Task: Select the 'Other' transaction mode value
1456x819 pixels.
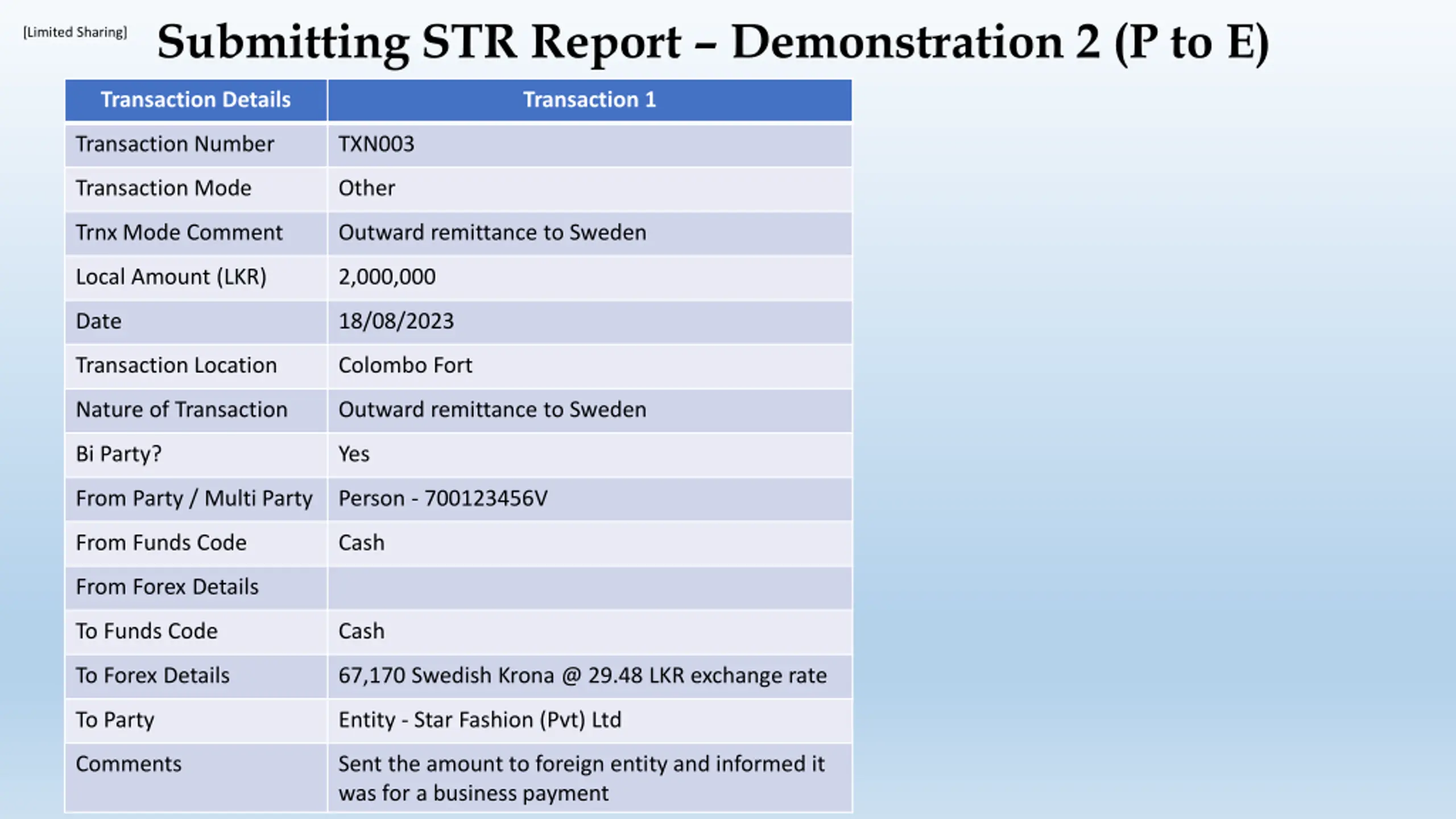Action: coord(367,188)
